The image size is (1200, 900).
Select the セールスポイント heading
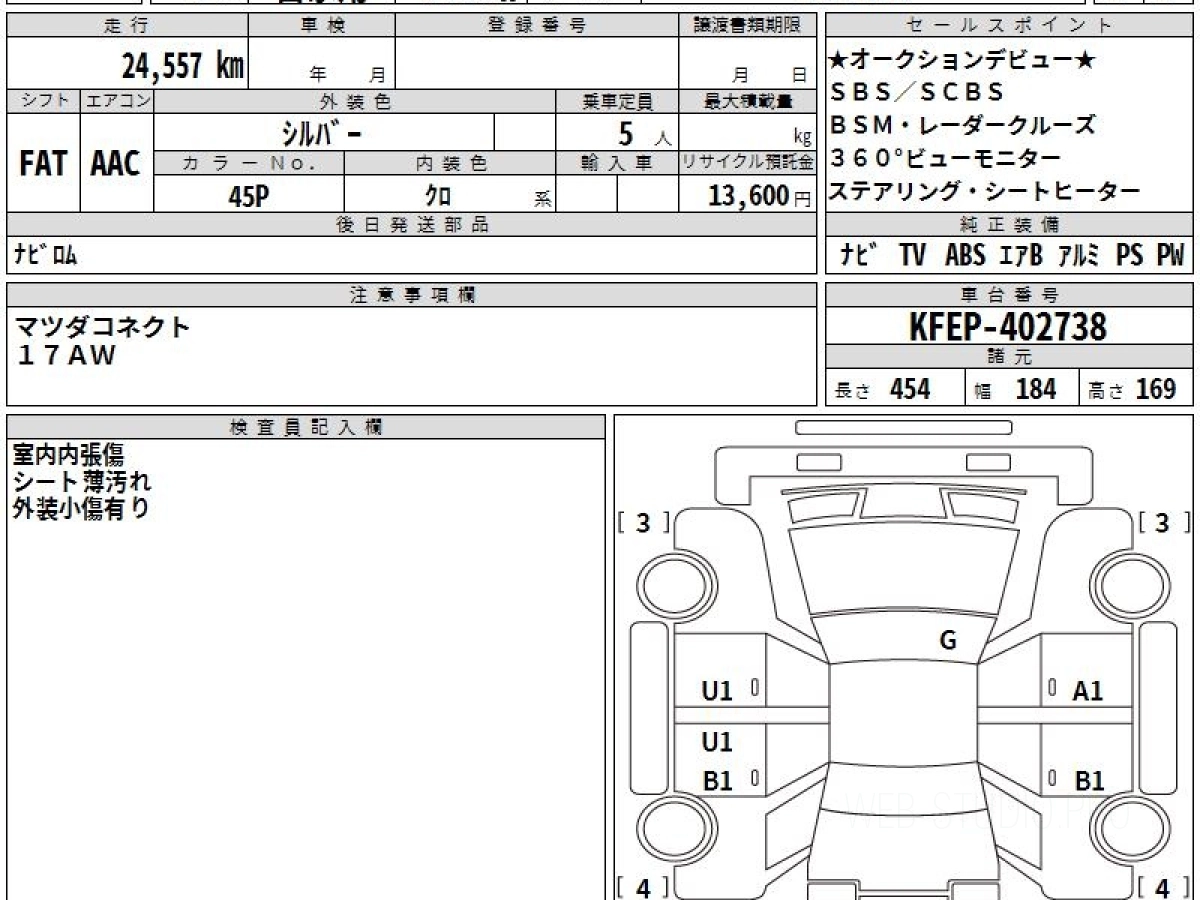coord(1010,26)
